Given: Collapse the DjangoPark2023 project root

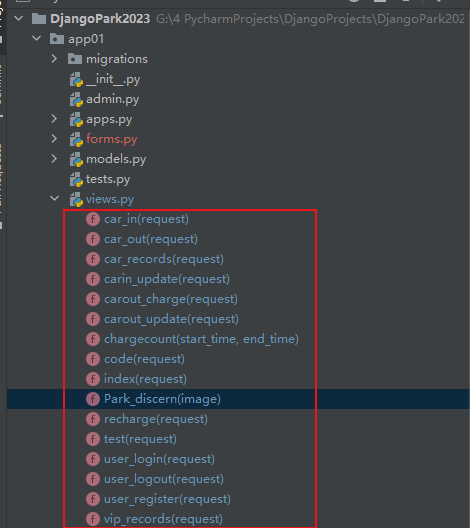Looking at the screenshot, I should pyautogui.click(x=19, y=19).
